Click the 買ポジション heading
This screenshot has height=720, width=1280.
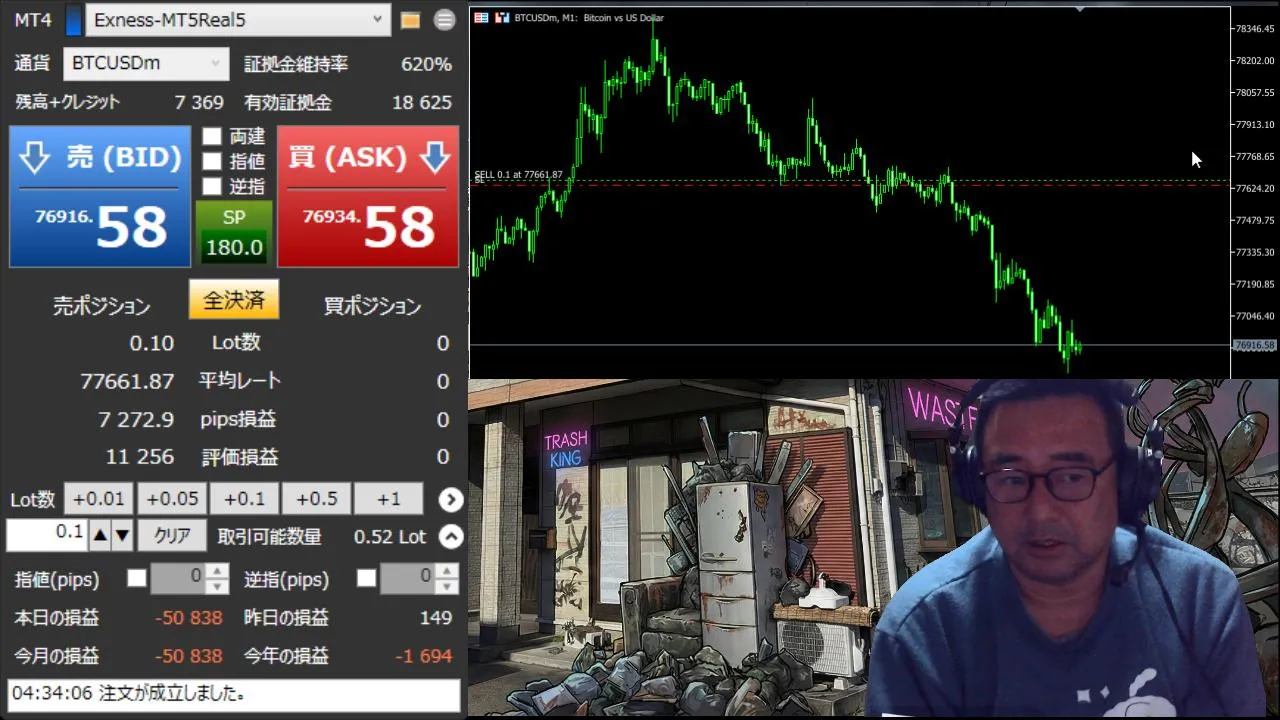click(x=372, y=307)
